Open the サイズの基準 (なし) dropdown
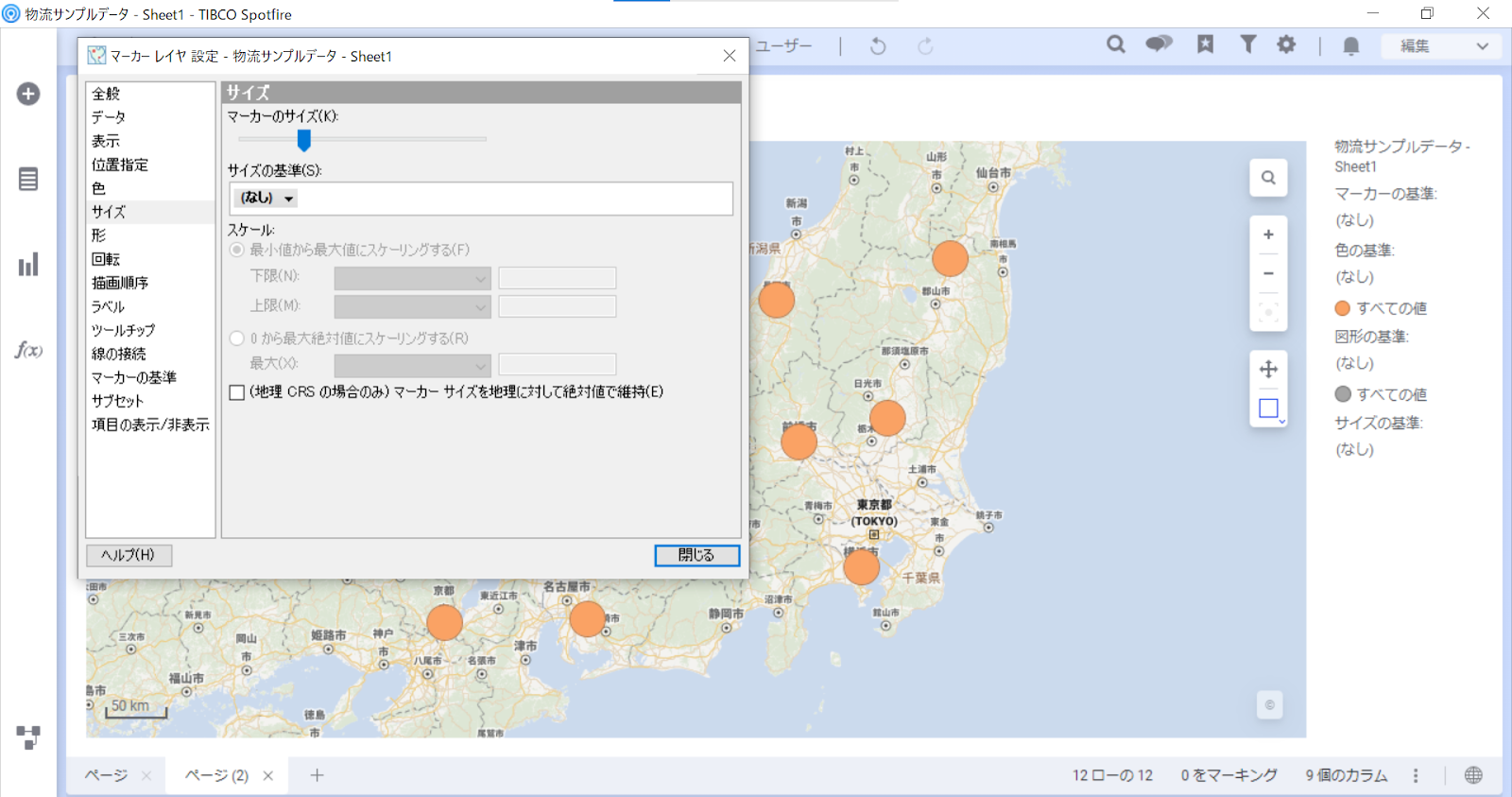 (267, 198)
